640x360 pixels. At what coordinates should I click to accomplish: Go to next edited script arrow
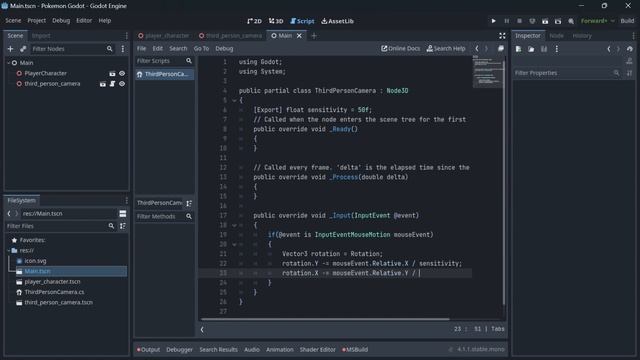(486, 49)
